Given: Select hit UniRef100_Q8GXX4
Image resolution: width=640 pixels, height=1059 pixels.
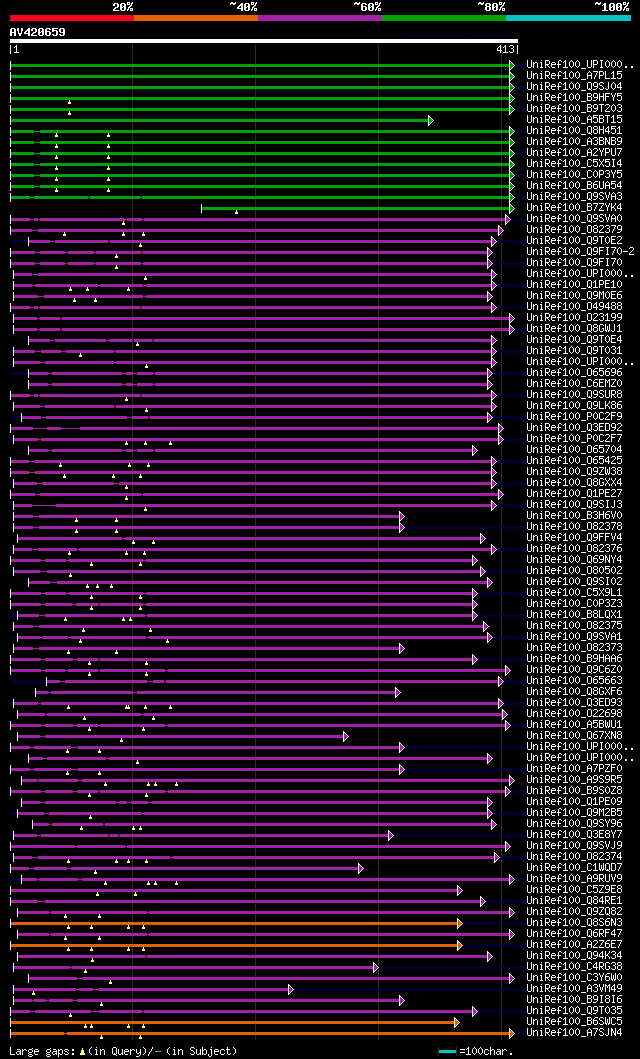Looking at the screenshot, I should point(575,482).
